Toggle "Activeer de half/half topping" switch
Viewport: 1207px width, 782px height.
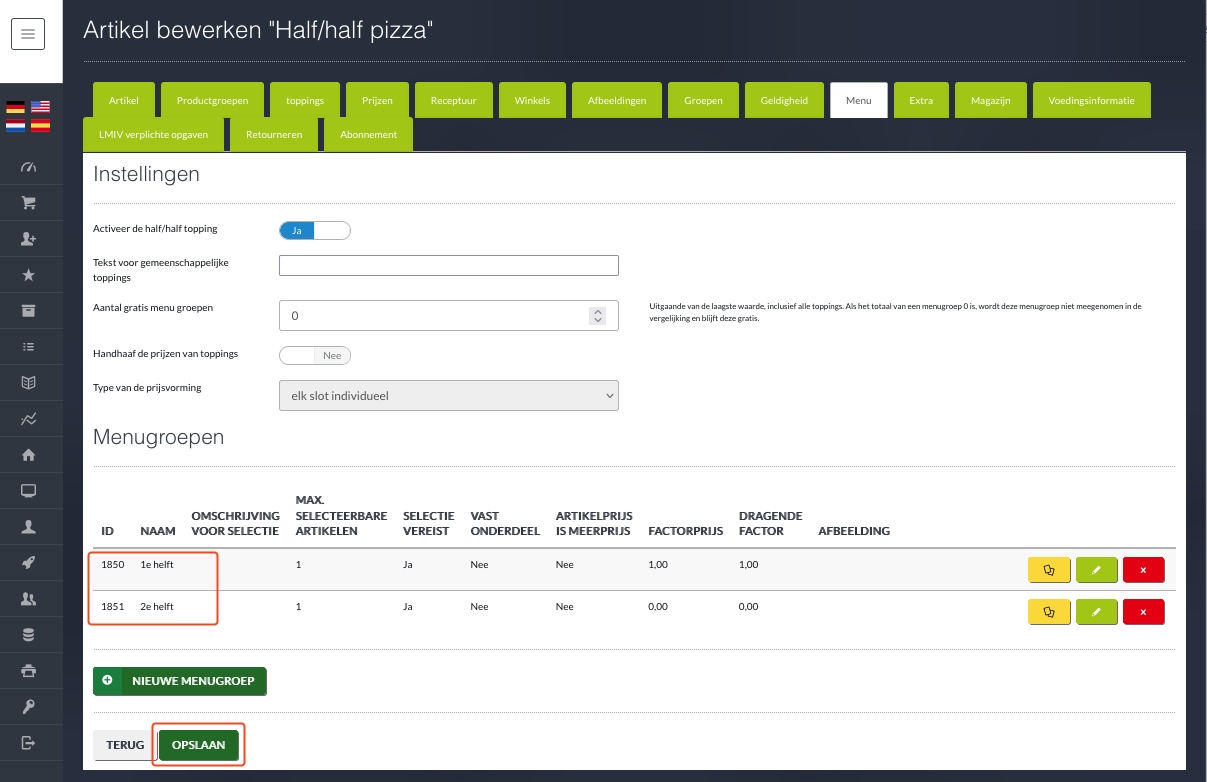tap(314, 231)
